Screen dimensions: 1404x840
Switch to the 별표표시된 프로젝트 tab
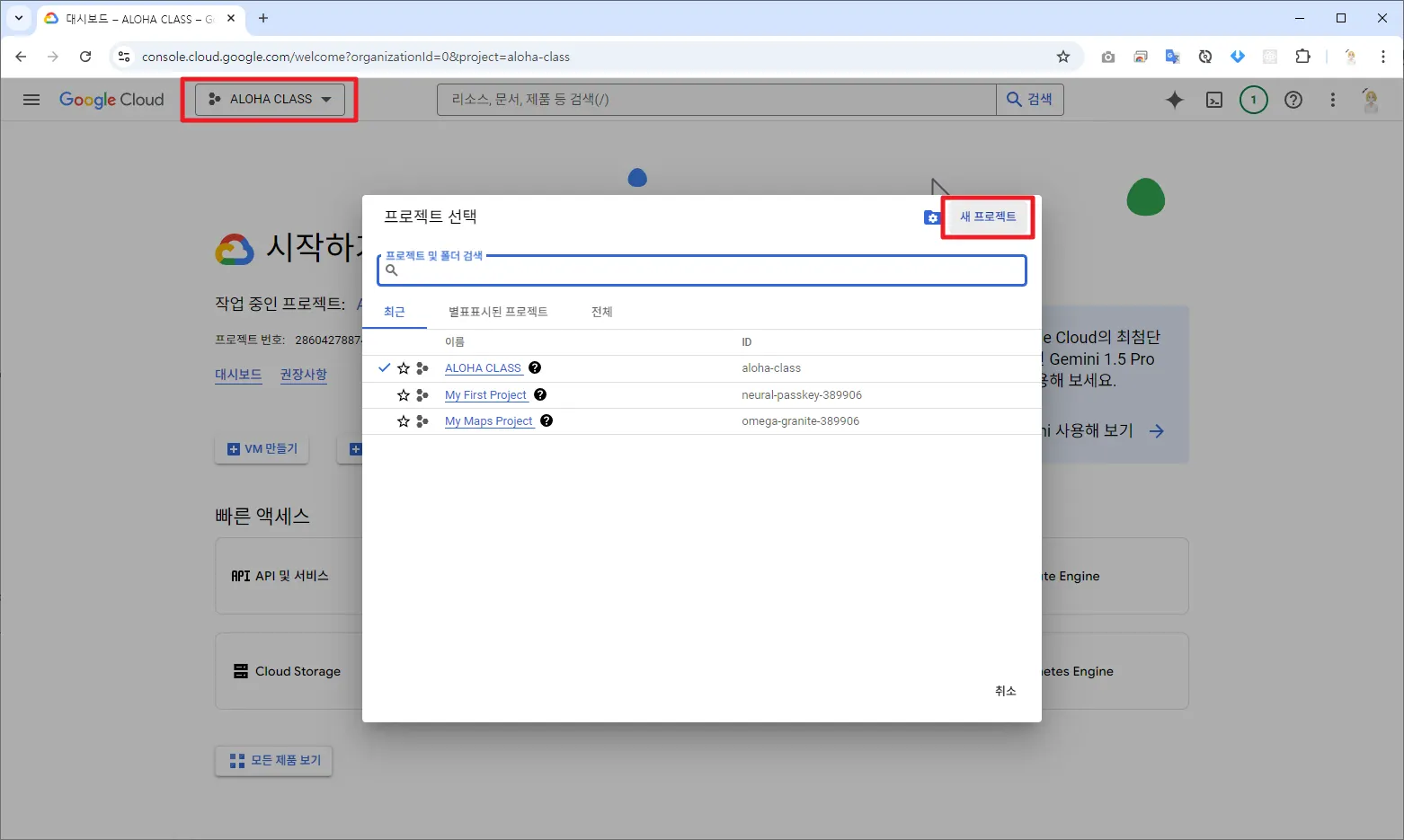click(498, 312)
